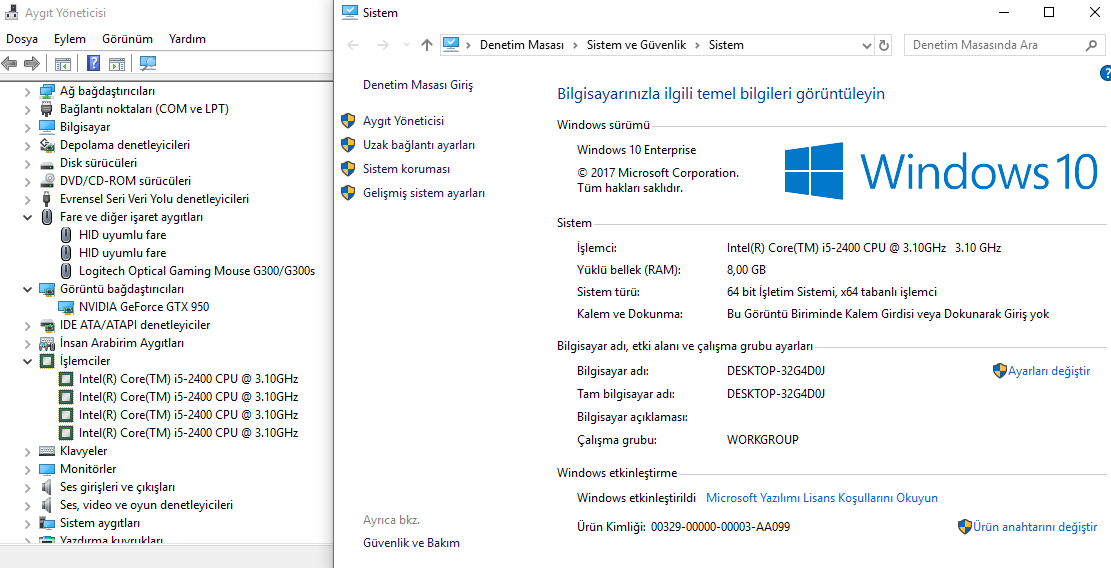Click the 8,00 GB RAM value
Image resolution: width=1111 pixels, height=568 pixels.
tap(746, 270)
